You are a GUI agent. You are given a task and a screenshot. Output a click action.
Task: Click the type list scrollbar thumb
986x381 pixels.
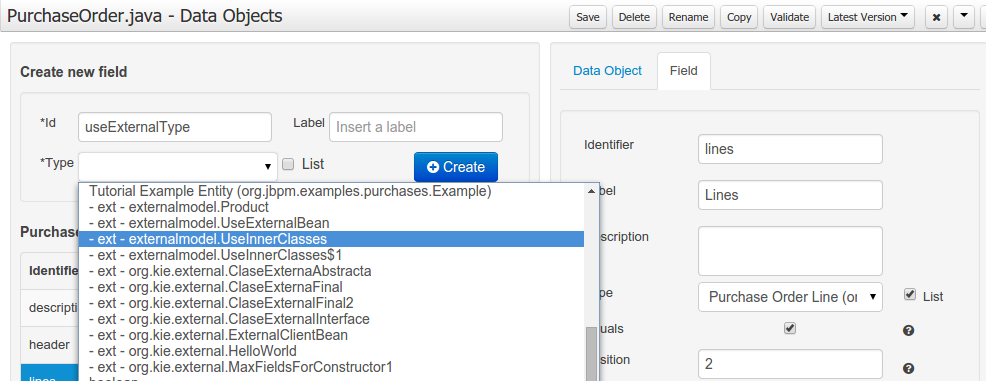[590, 354]
